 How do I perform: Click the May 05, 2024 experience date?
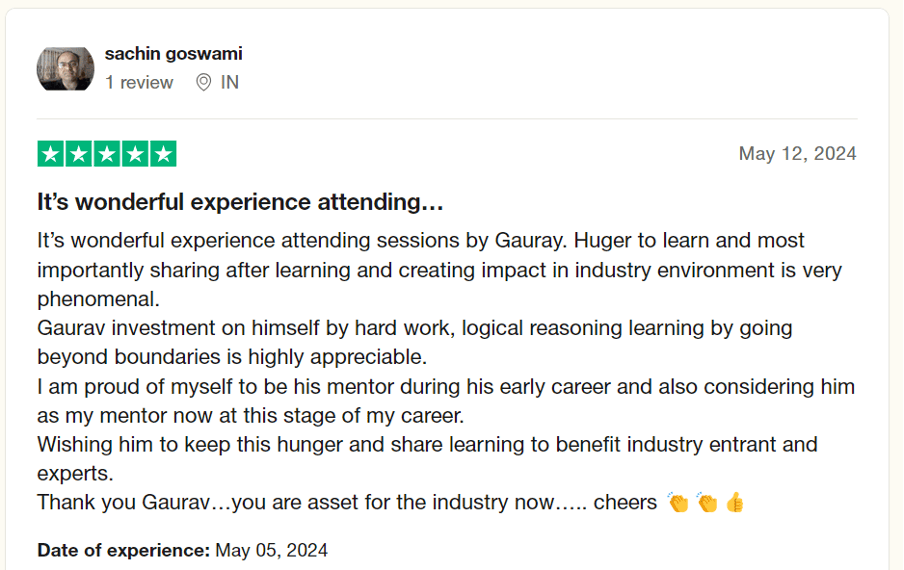click(x=271, y=550)
